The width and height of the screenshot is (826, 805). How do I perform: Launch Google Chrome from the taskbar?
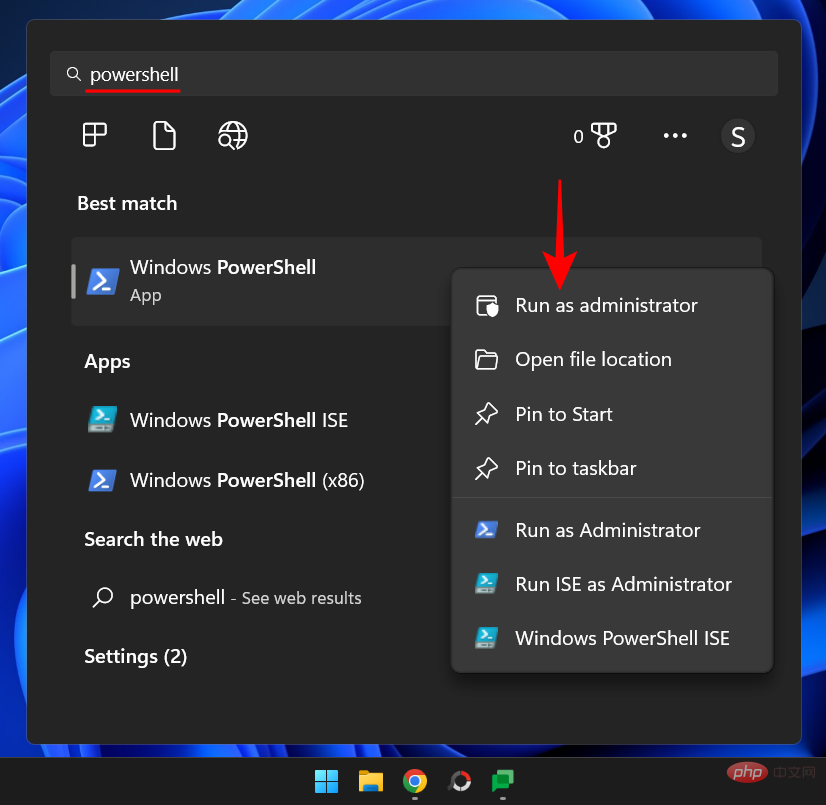pos(414,781)
